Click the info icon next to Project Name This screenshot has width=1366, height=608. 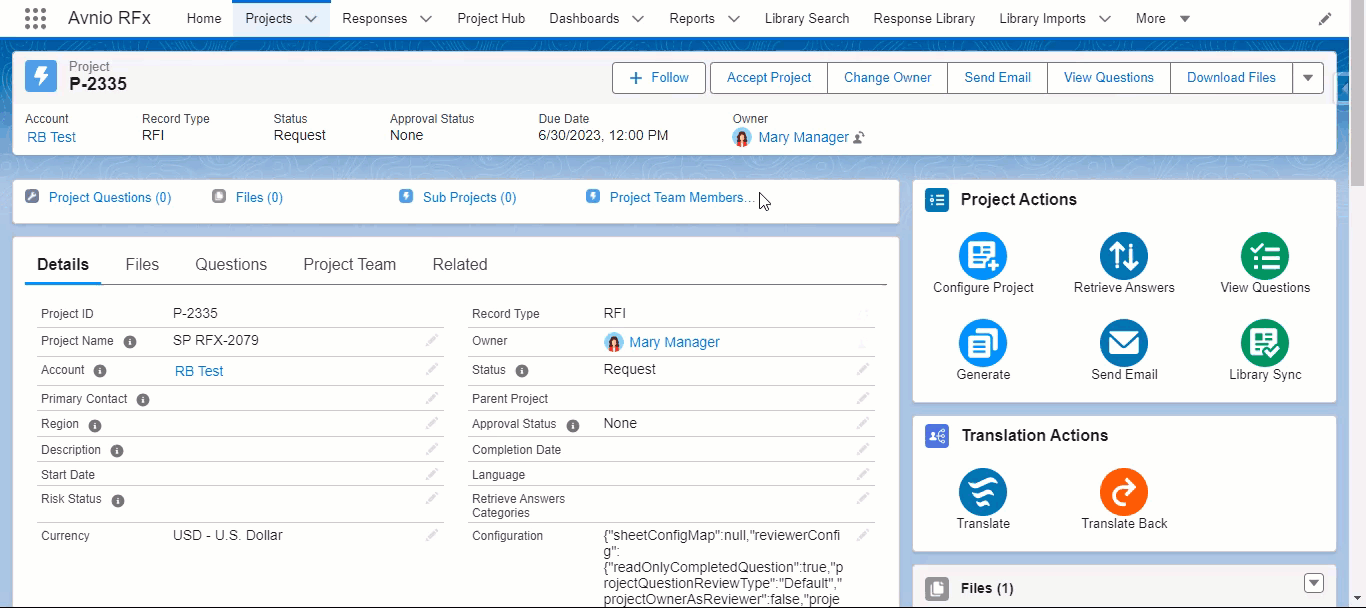pyautogui.click(x=130, y=341)
